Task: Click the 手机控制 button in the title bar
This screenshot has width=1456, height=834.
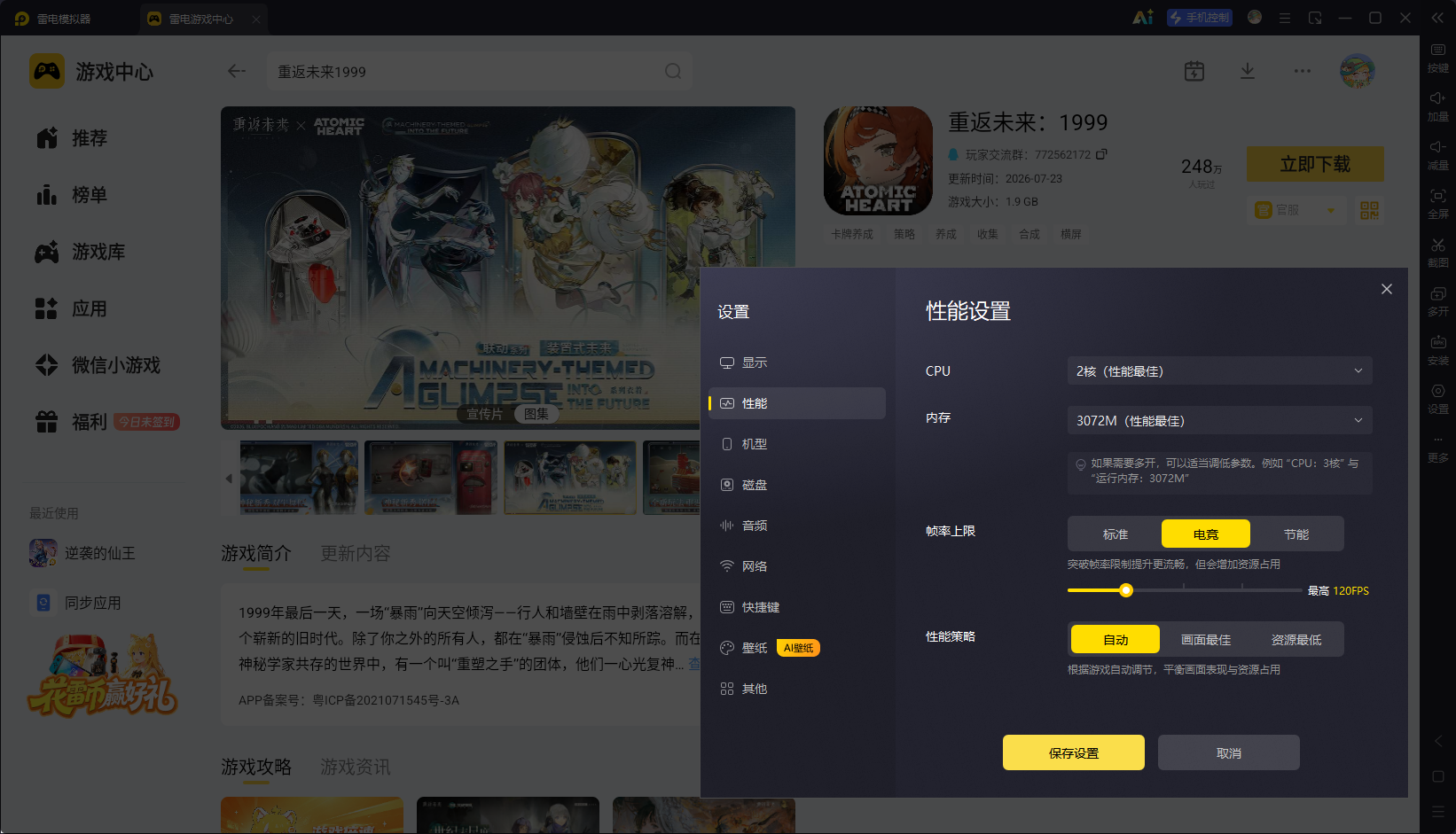Action: 1200,18
